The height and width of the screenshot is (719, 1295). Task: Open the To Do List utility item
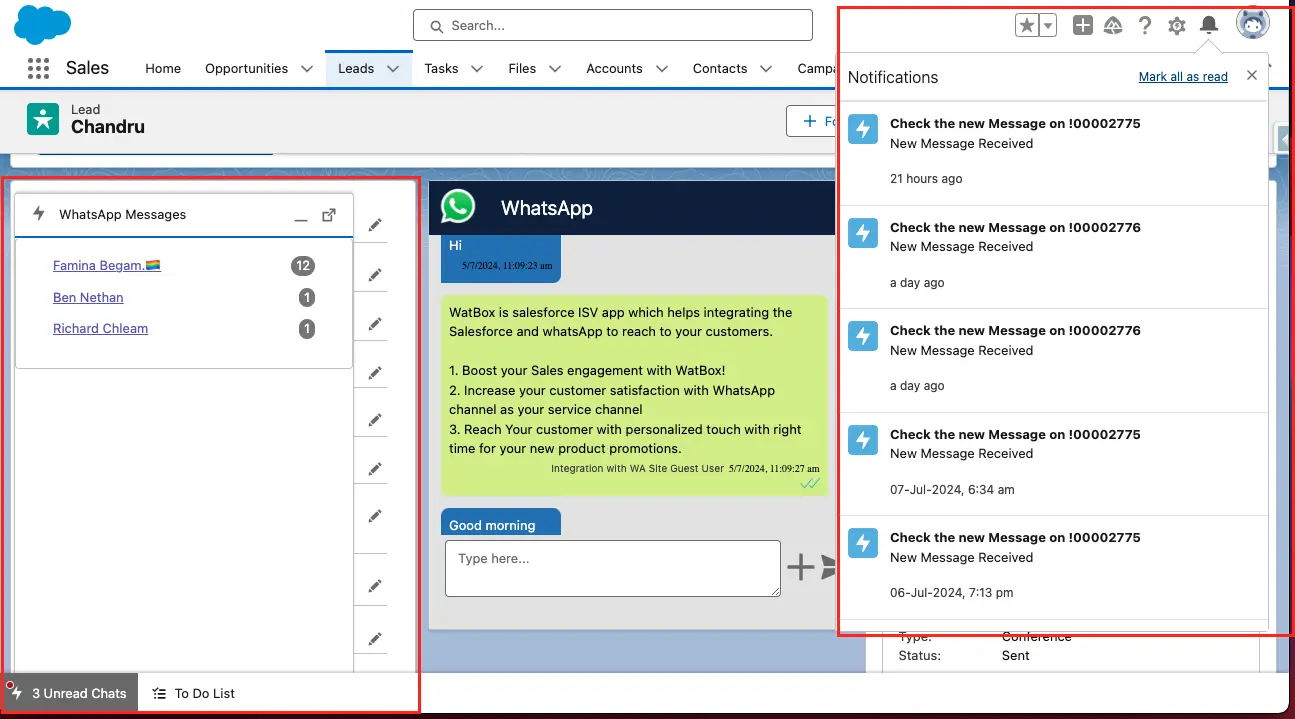pyautogui.click(x=194, y=693)
